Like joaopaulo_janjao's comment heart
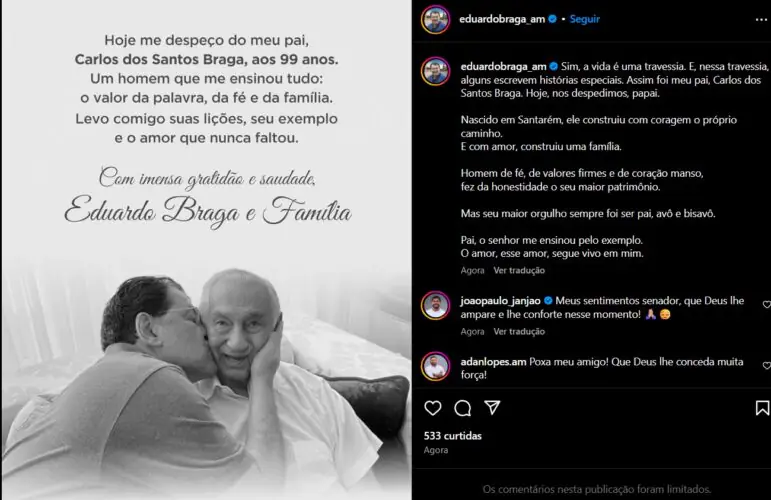771x500 pixels. tap(766, 304)
